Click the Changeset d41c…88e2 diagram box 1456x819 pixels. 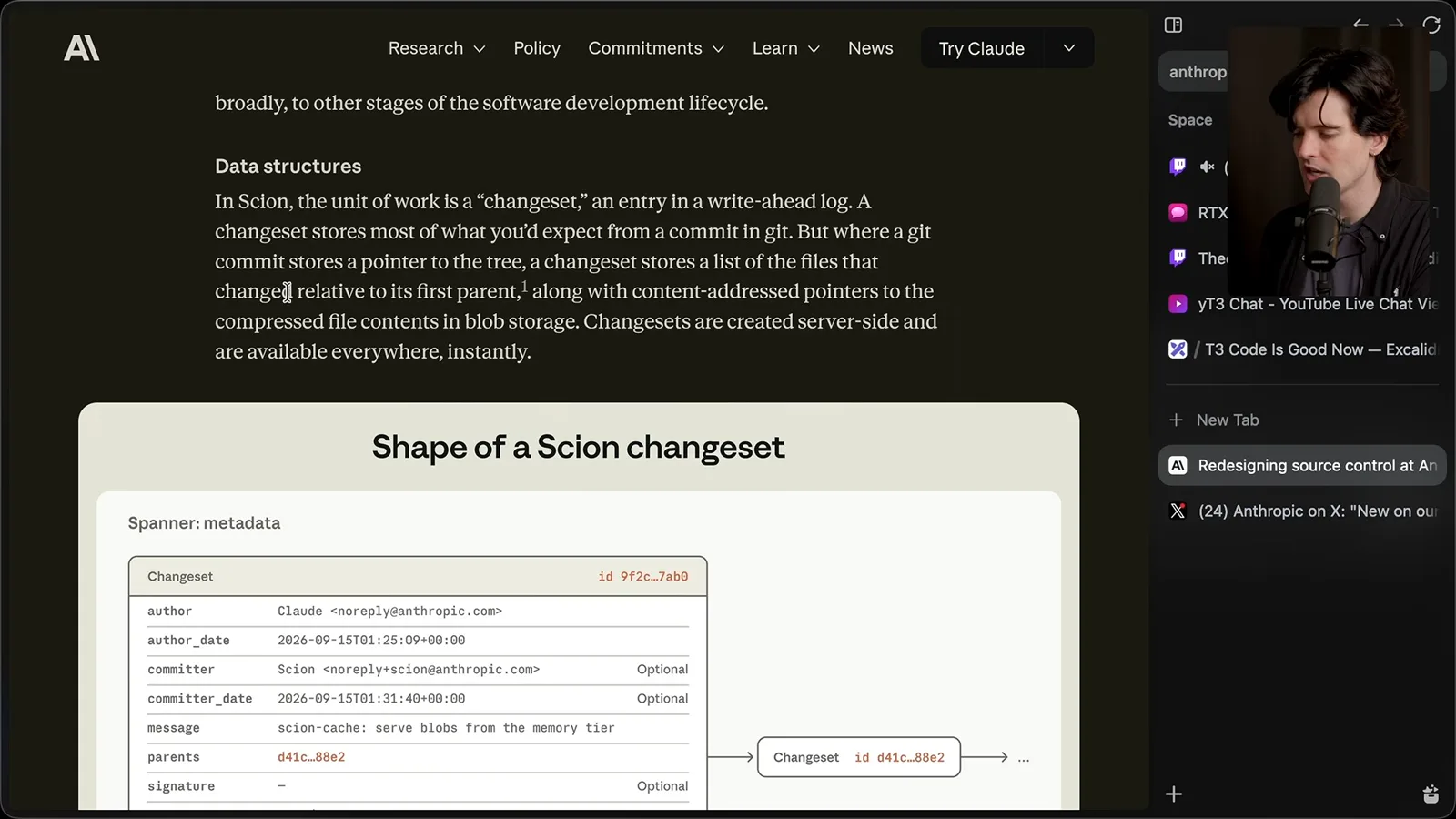click(859, 757)
